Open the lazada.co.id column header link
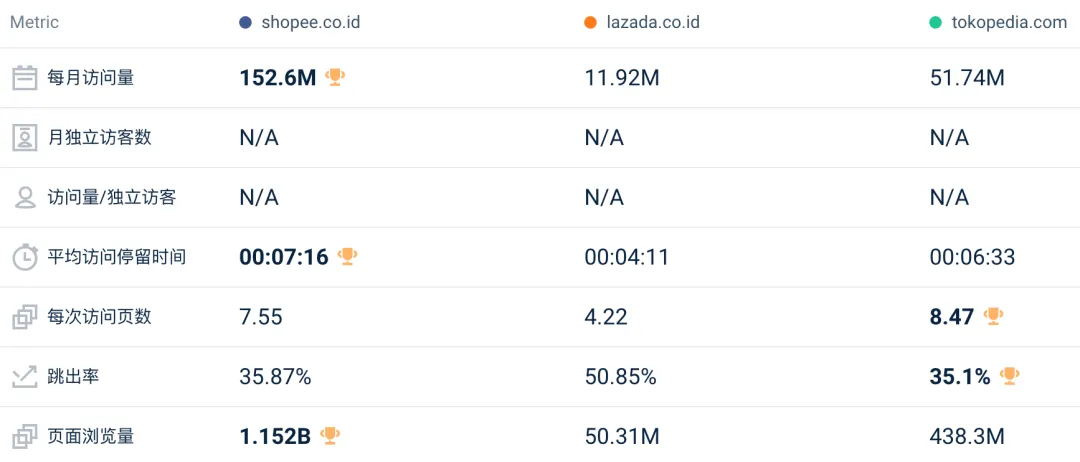The height and width of the screenshot is (462, 1080). [x=653, y=23]
